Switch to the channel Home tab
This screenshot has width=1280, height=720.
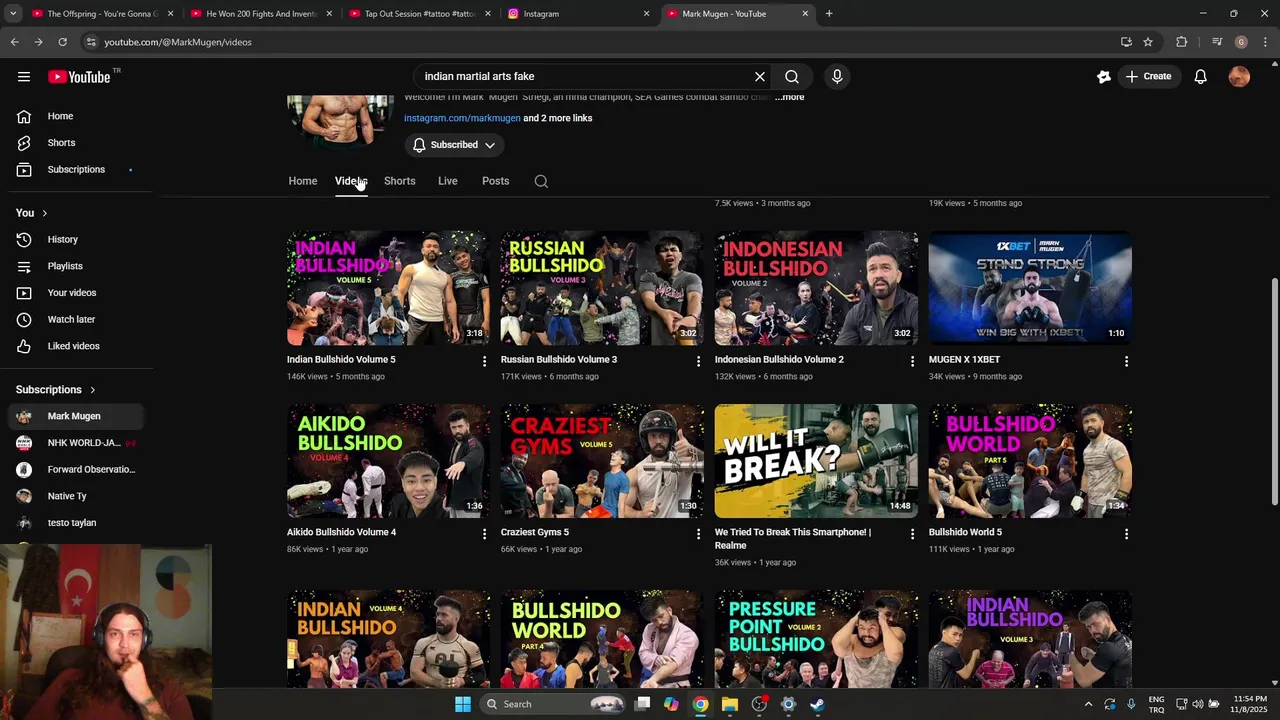pos(303,181)
